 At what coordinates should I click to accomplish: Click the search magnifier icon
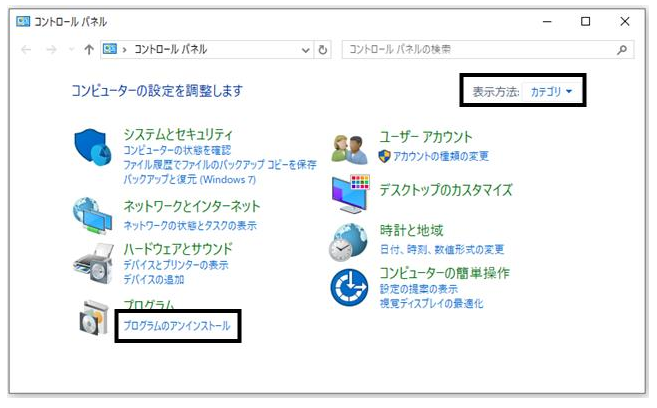coord(622,50)
